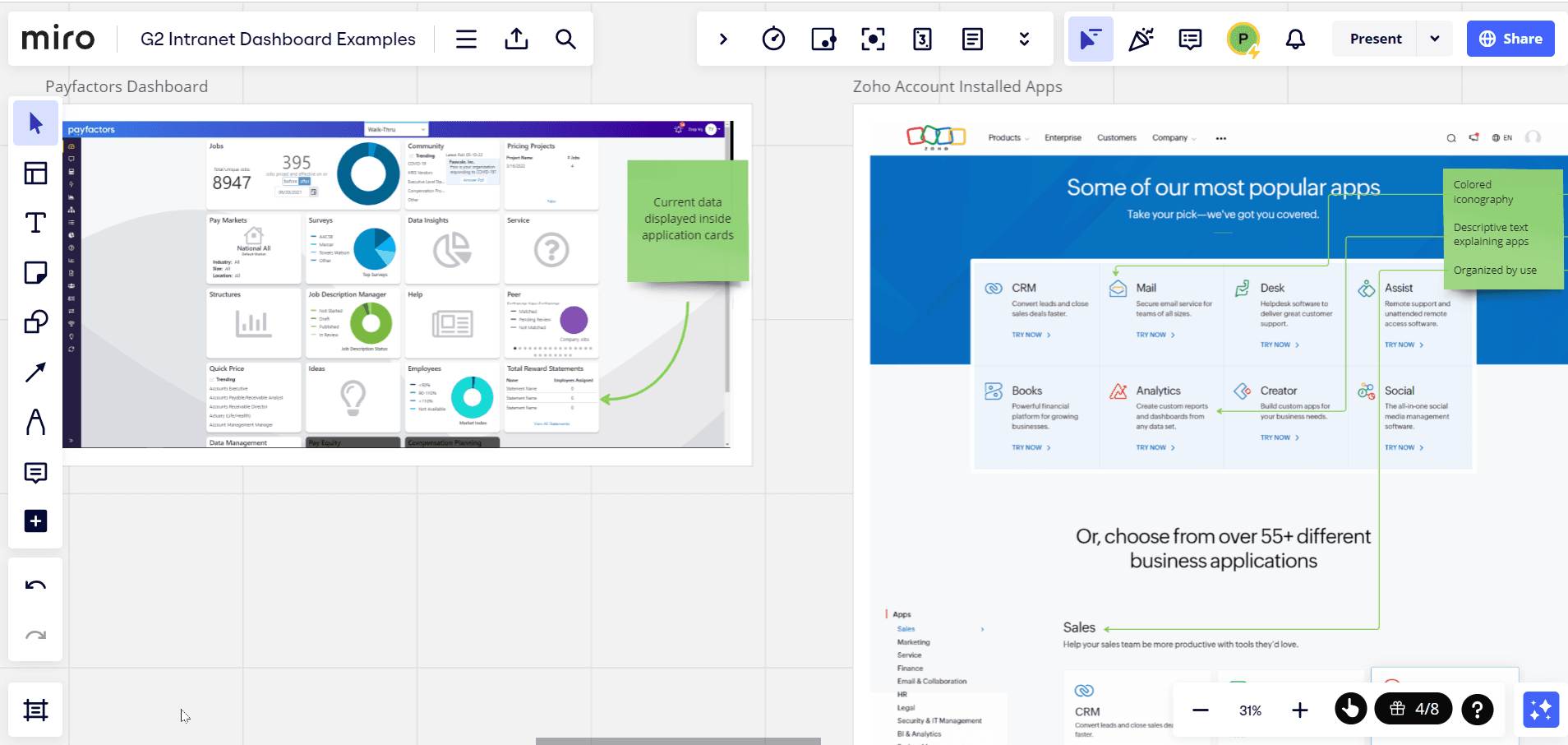Click the user avatar P
This screenshot has height=745, width=1568.
pyautogui.click(x=1243, y=39)
